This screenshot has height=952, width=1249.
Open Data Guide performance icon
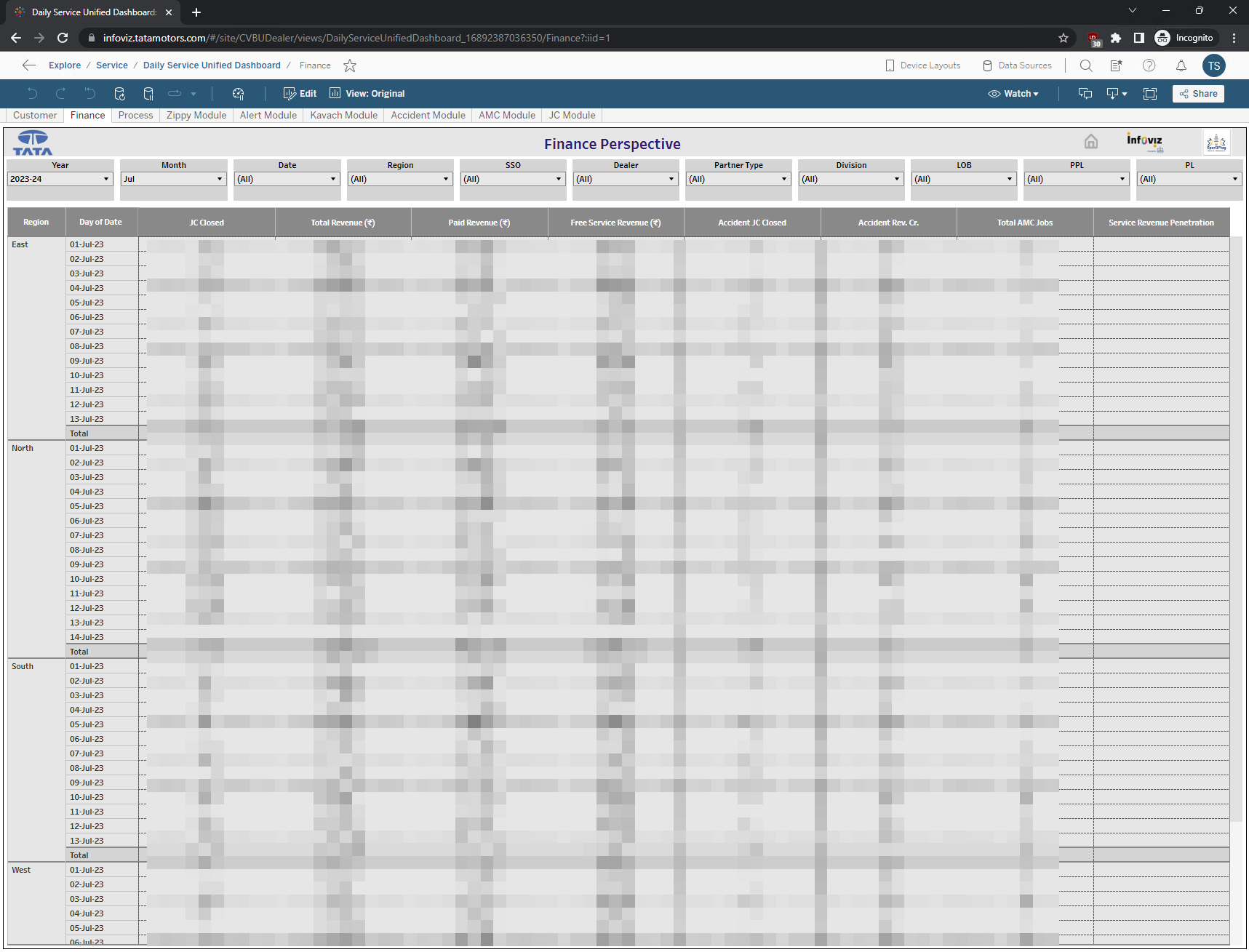[238, 94]
